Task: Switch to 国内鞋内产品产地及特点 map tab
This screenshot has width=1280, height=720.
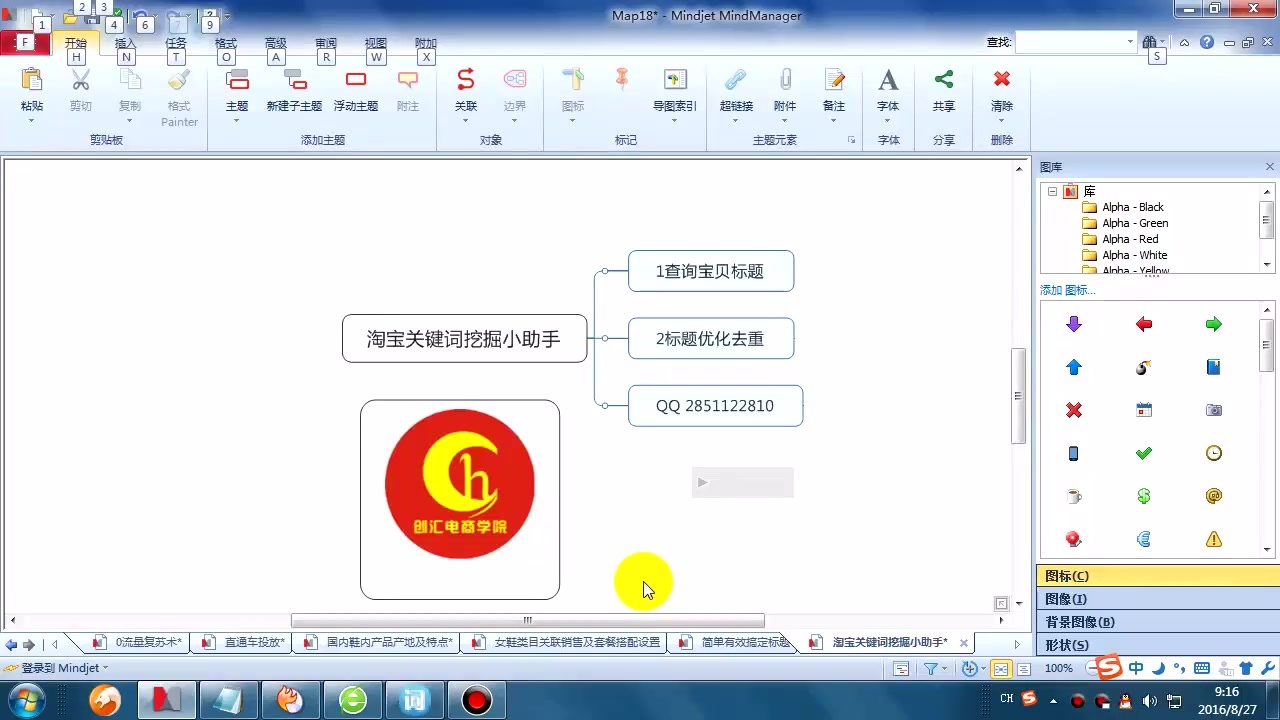Action: (x=380, y=643)
